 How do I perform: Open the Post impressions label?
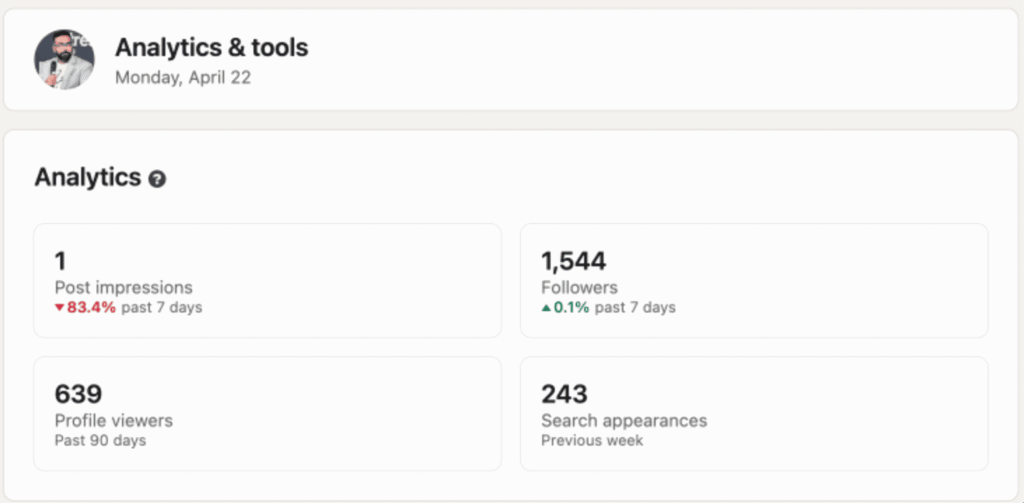click(123, 288)
